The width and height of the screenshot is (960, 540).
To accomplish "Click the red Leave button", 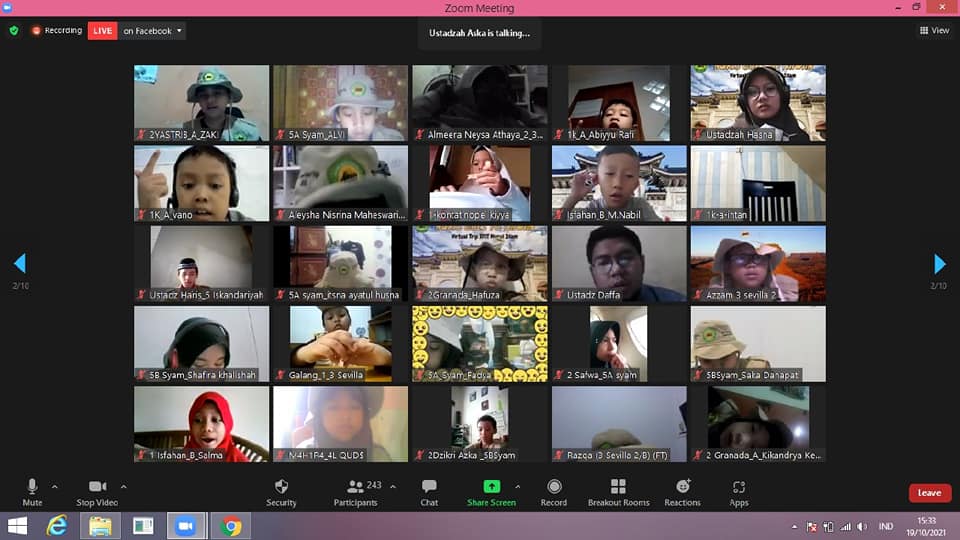I will [x=929, y=493].
